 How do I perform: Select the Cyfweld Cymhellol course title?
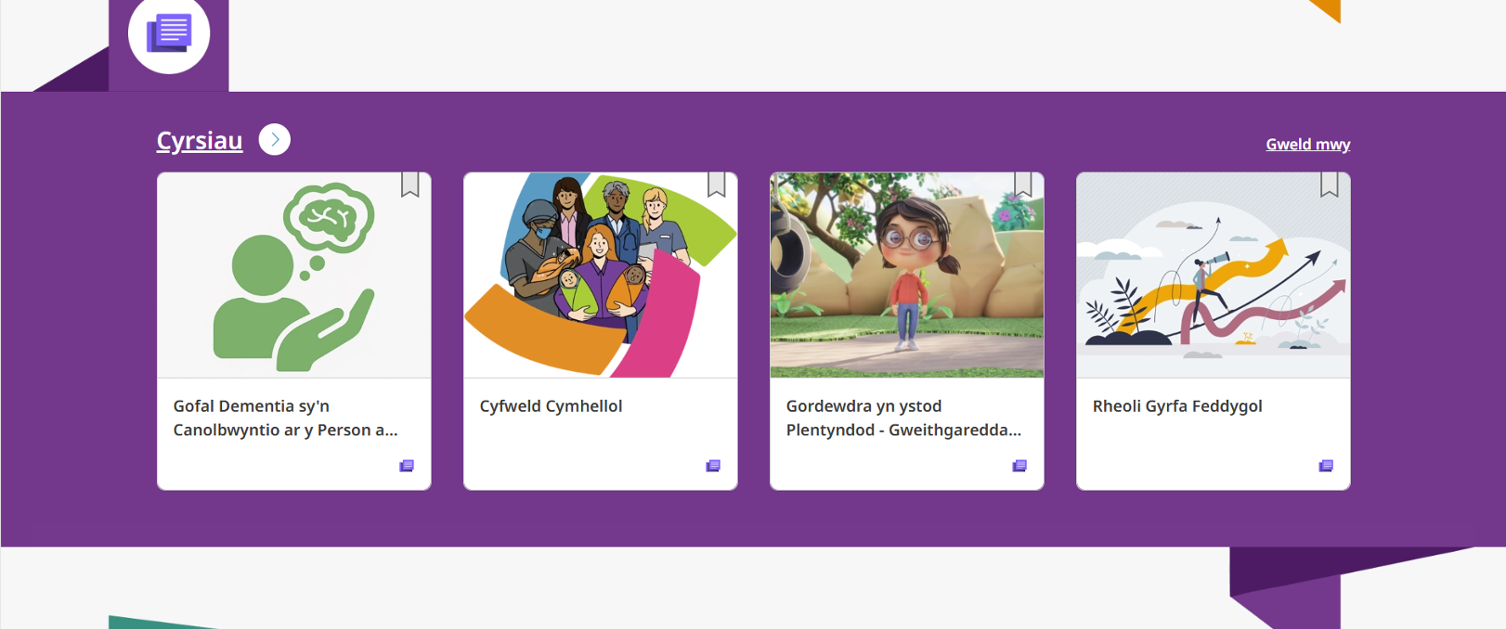[x=551, y=406]
